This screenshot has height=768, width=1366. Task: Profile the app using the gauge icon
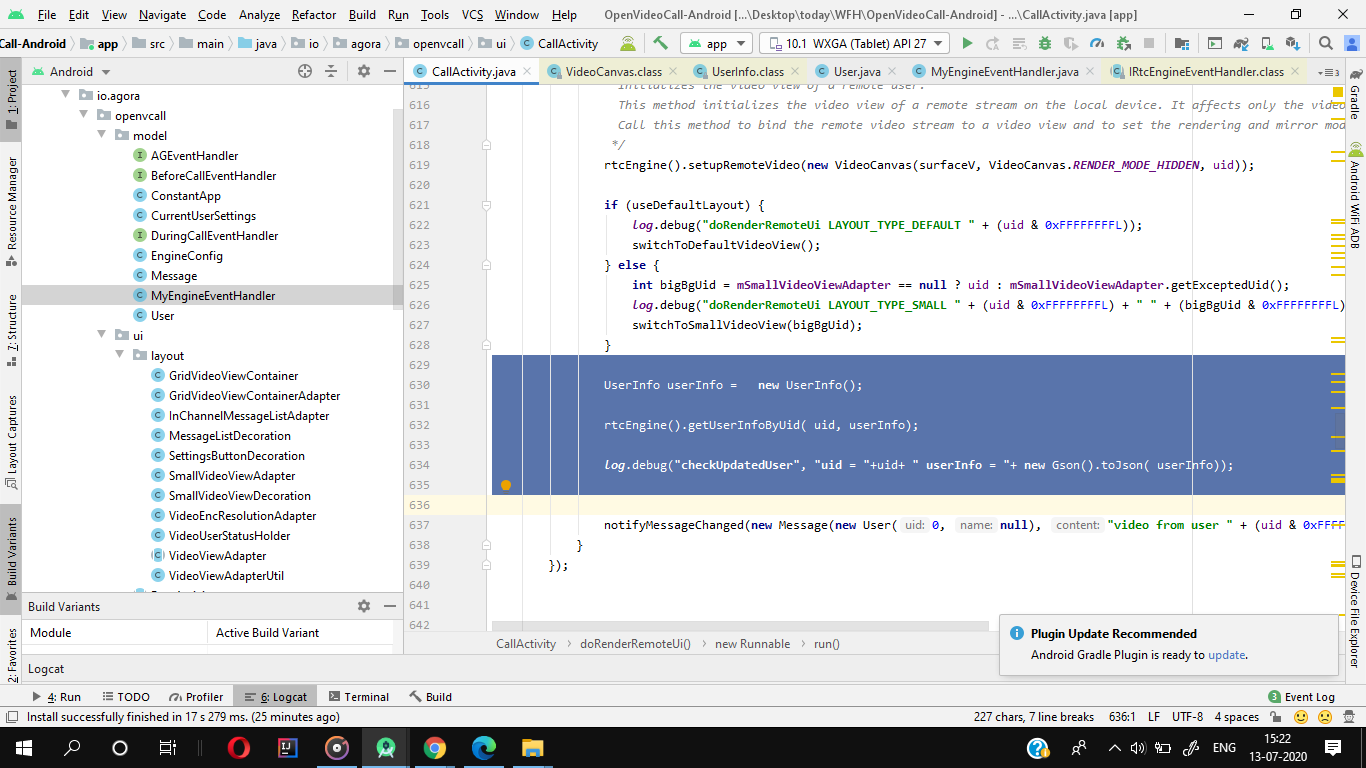click(x=1097, y=44)
